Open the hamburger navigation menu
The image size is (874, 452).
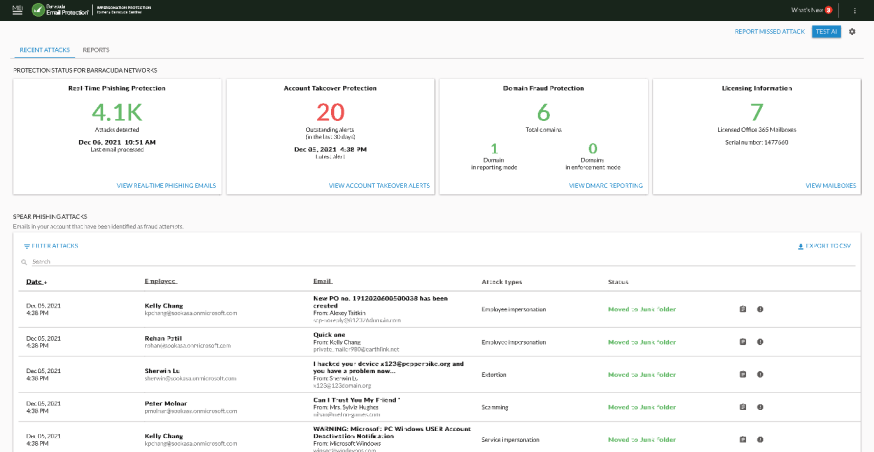click(x=17, y=10)
